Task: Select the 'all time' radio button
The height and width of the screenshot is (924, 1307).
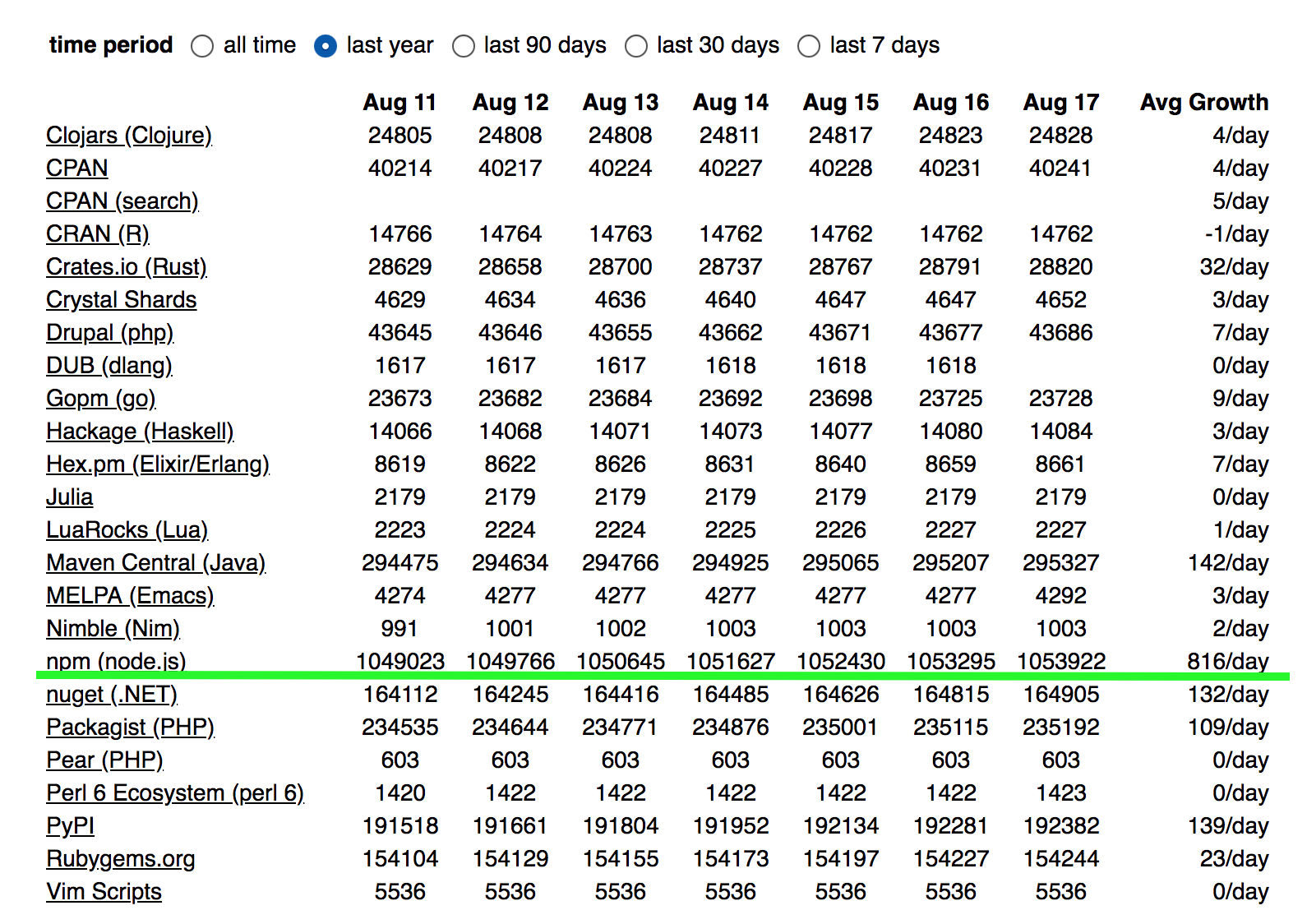Action: tap(202, 46)
